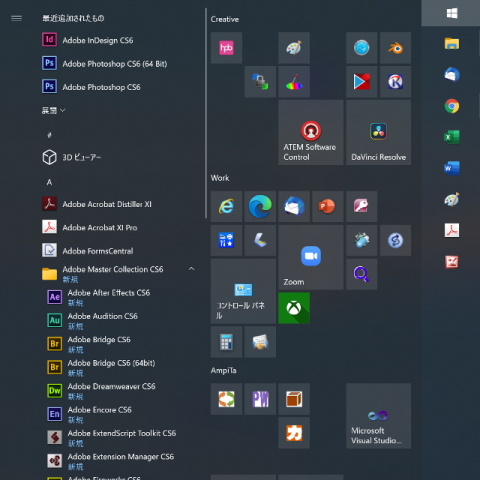Open Thunderbird tile in Work group
This screenshot has width=480, height=480.
[x=294, y=207]
